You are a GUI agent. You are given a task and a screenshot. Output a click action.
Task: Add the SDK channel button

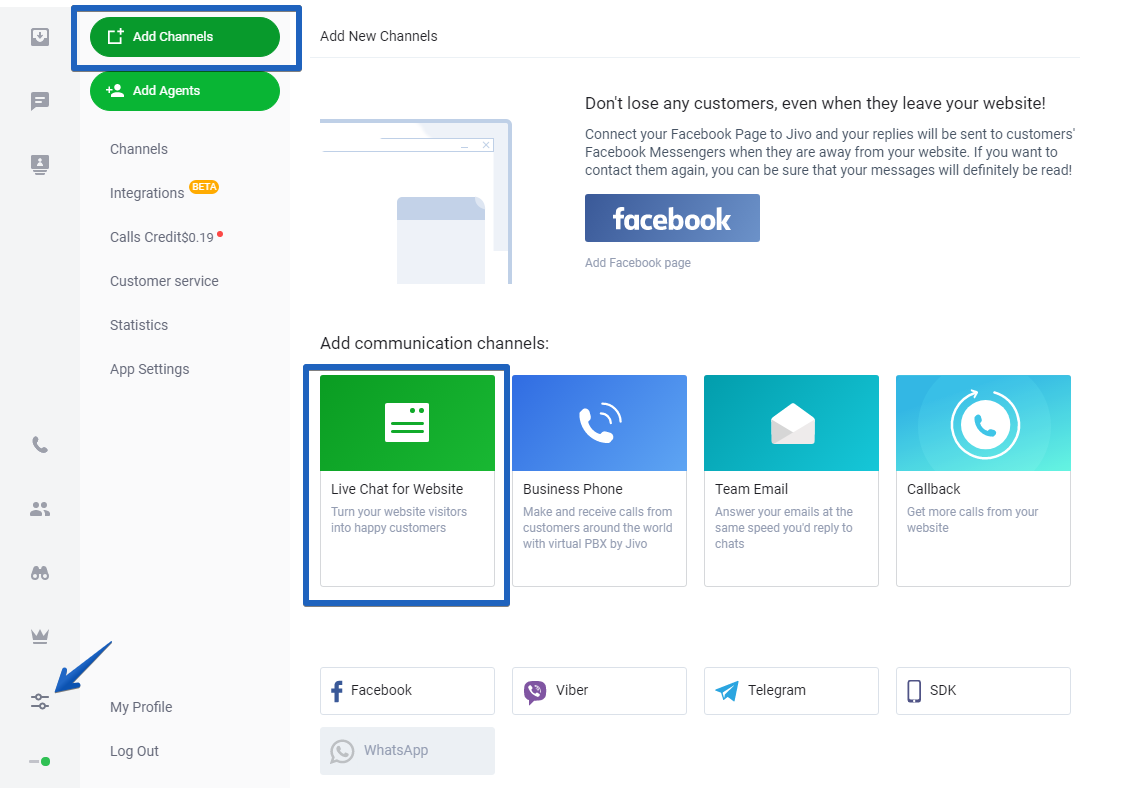pyautogui.click(x=984, y=691)
